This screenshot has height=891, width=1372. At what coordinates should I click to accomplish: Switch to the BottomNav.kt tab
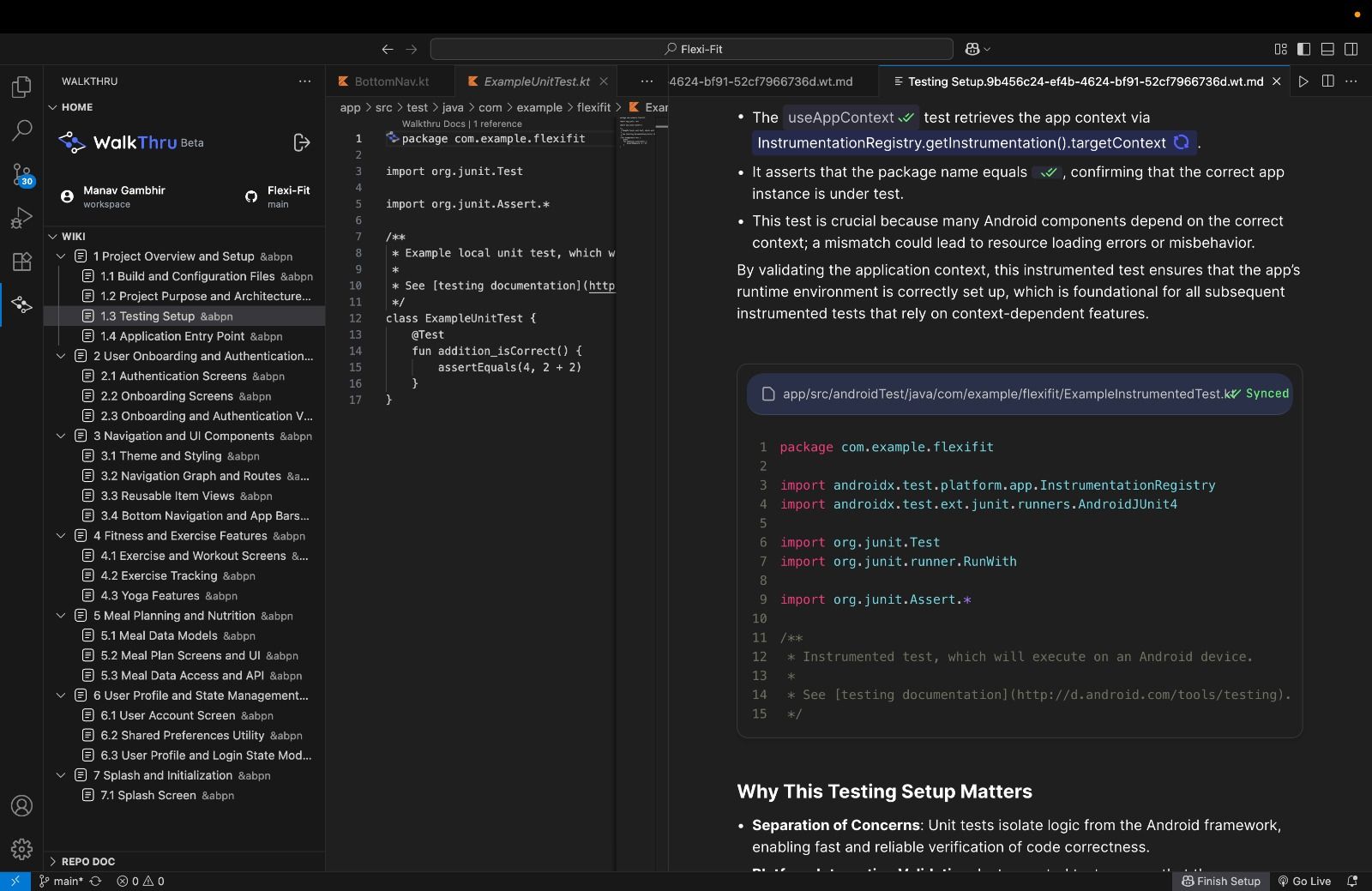[x=391, y=81]
